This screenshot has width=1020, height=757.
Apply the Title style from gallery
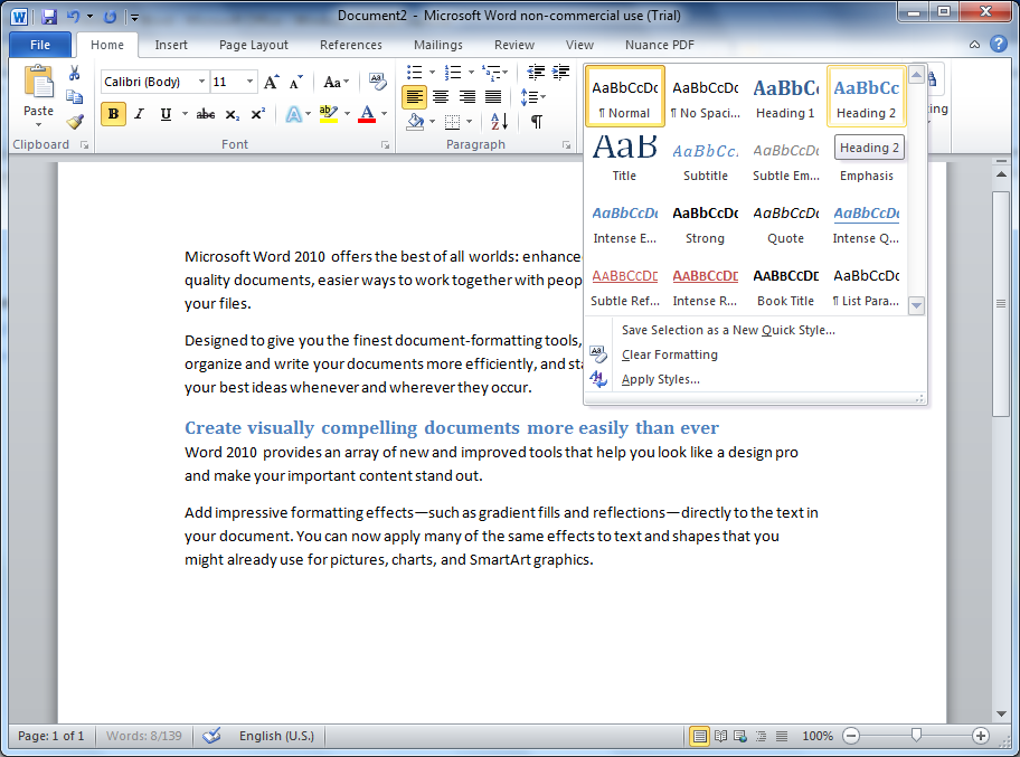(624, 159)
